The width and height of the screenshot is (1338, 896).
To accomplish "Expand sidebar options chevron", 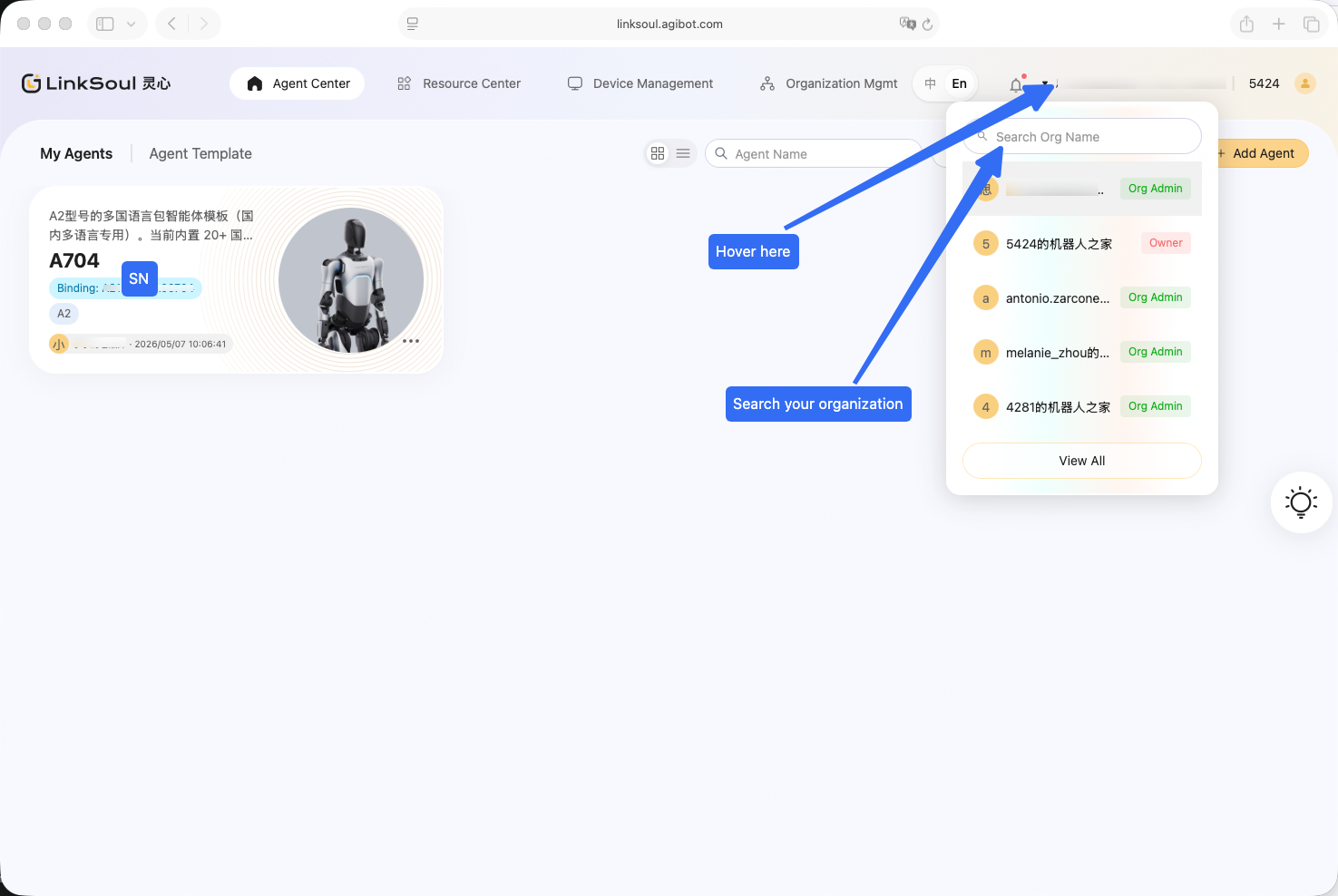I will click(x=132, y=24).
